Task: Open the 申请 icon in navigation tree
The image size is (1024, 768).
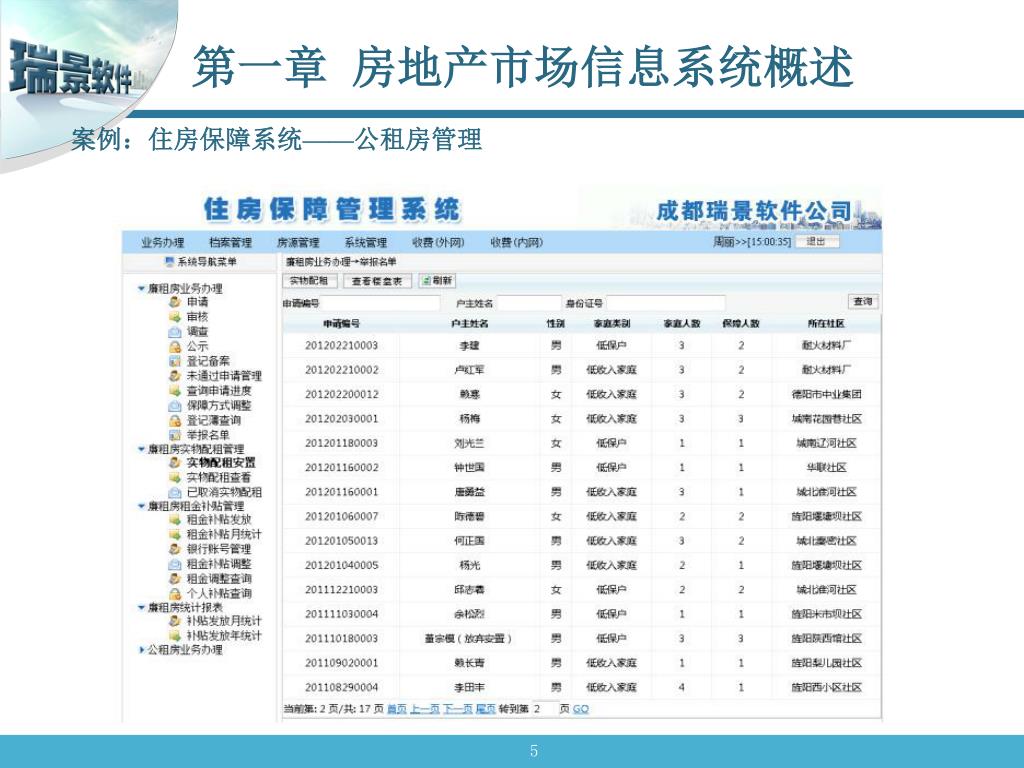Action: coord(174,302)
